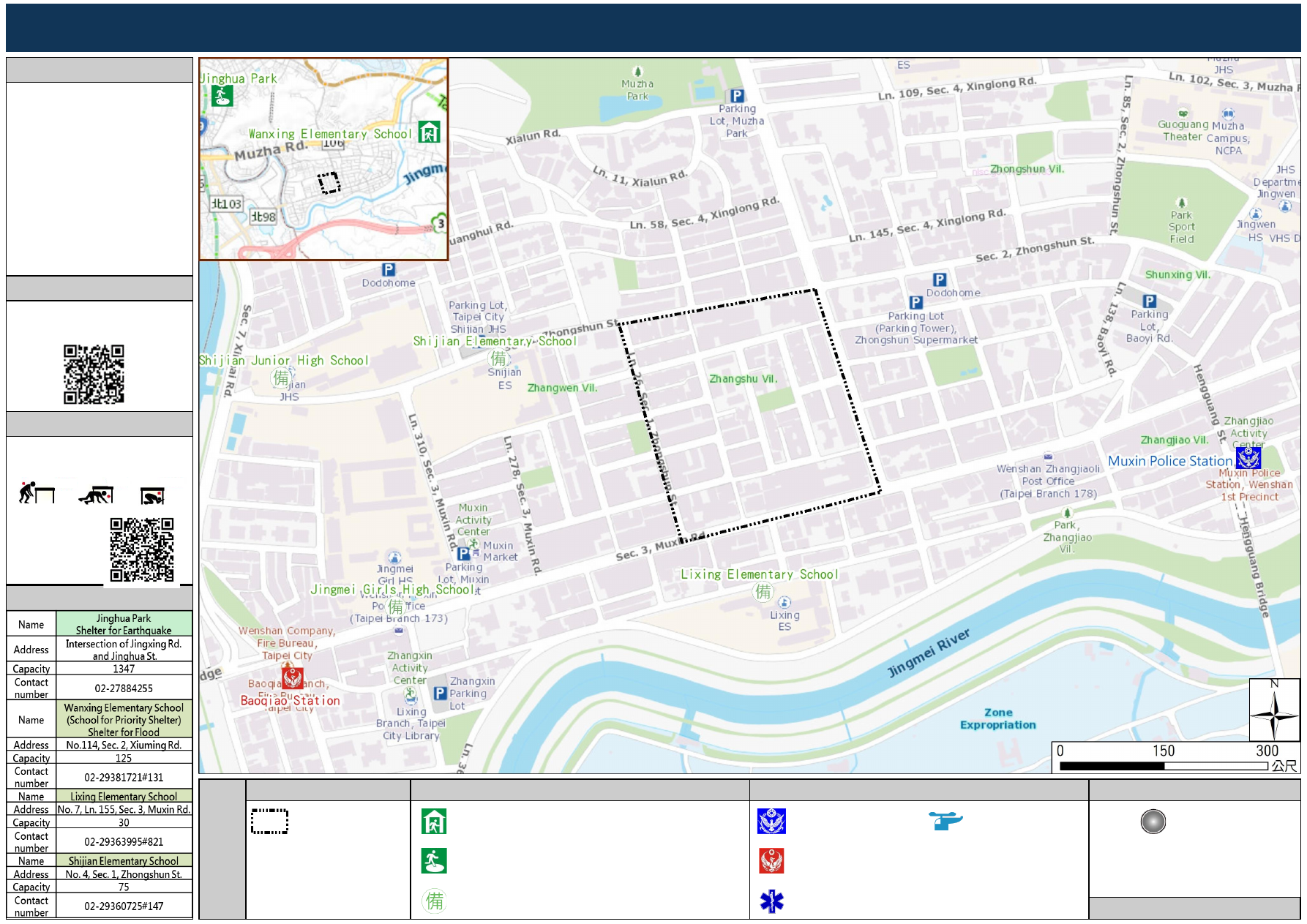Click the Jingmei Girls High School shelter marker
Screen dimensions: 1307x924
tap(396, 606)
